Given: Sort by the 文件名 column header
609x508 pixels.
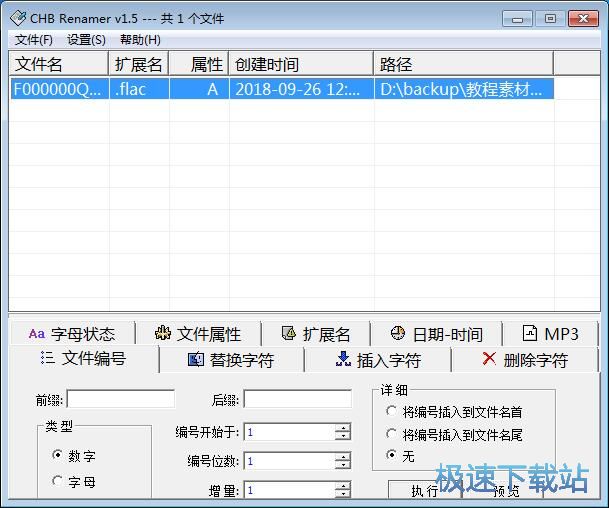Looking at the screenshot, I should (x=58, y=64).
